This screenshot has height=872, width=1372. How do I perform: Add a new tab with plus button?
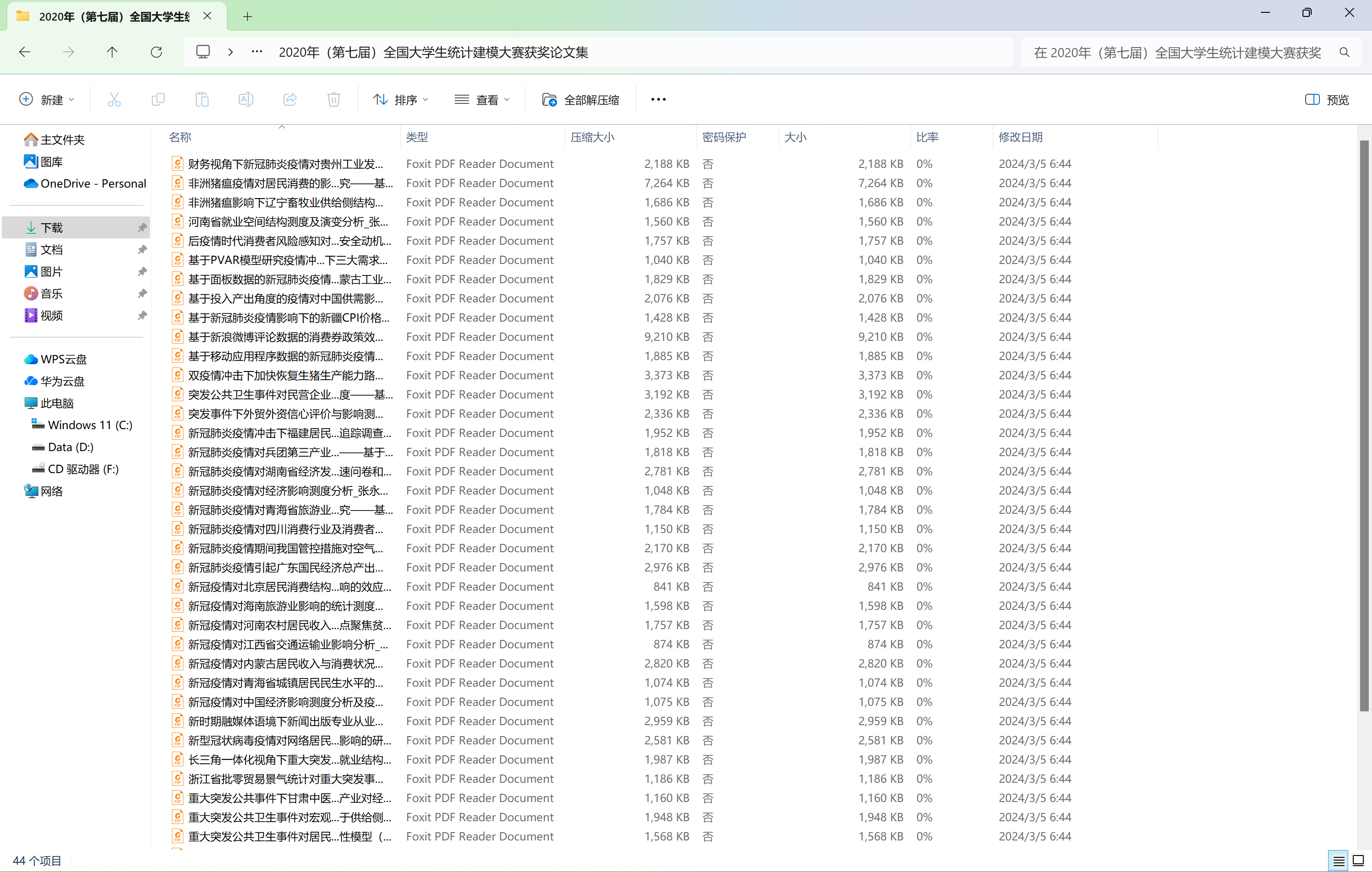[x=247, y=16]
